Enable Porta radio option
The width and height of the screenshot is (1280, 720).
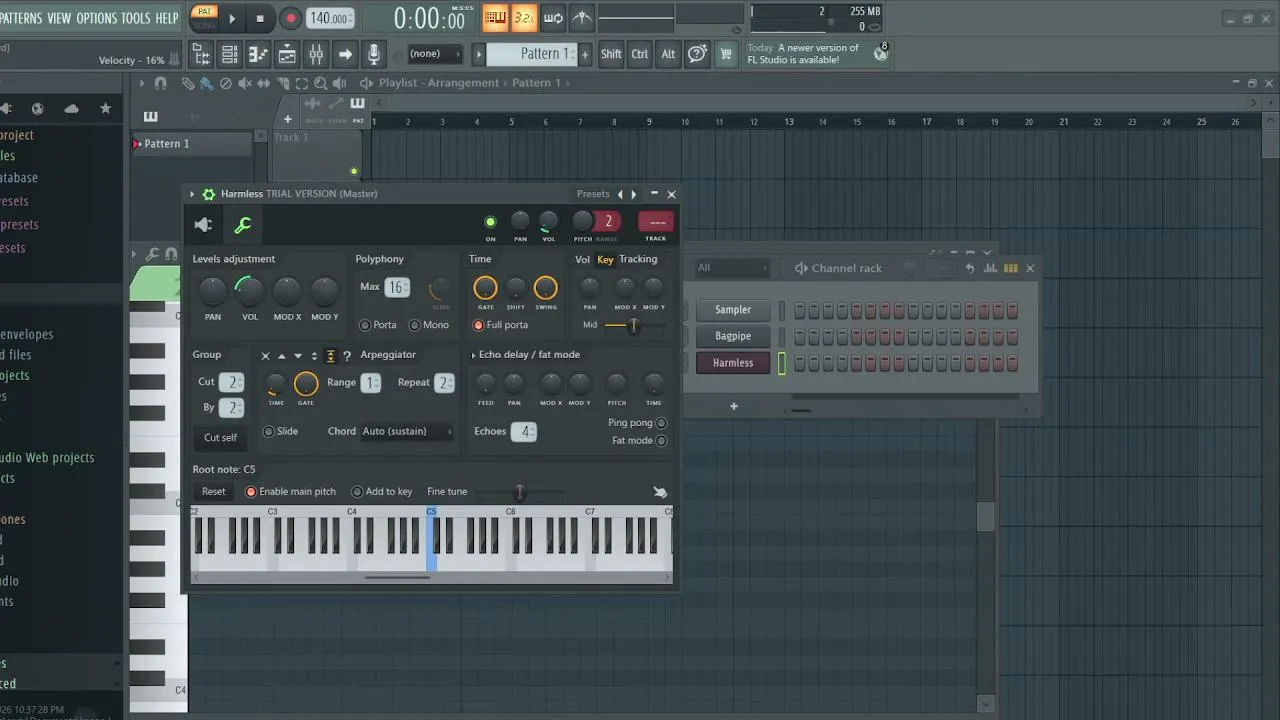(365, 325)
